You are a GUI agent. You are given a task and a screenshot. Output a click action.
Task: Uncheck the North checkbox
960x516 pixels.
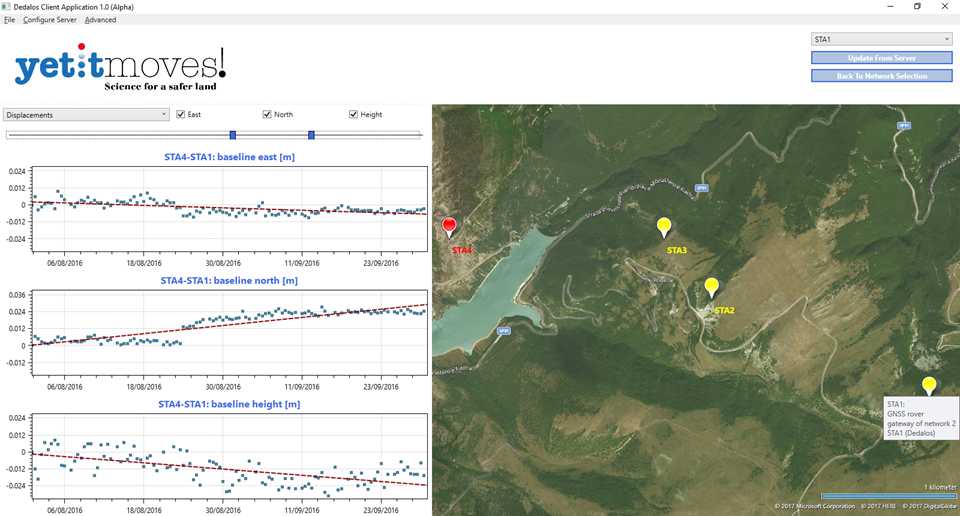[267, 114]
